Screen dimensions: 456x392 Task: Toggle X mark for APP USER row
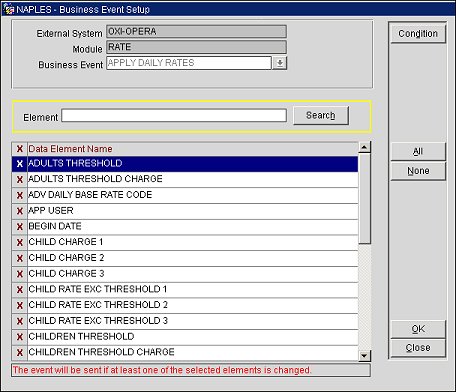click(20, 211)
